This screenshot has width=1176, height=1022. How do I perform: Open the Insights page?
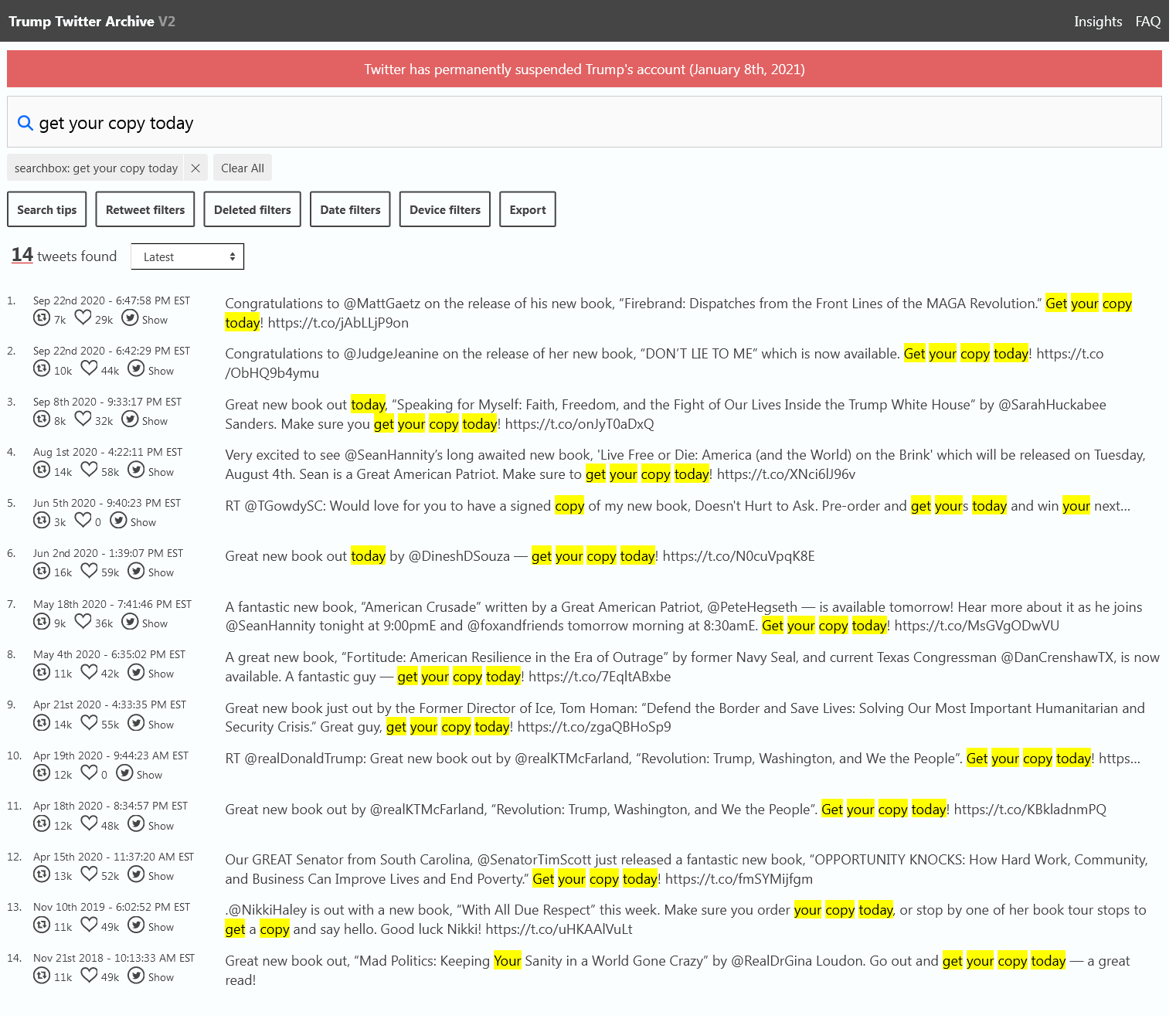[x=1098, y=22]
